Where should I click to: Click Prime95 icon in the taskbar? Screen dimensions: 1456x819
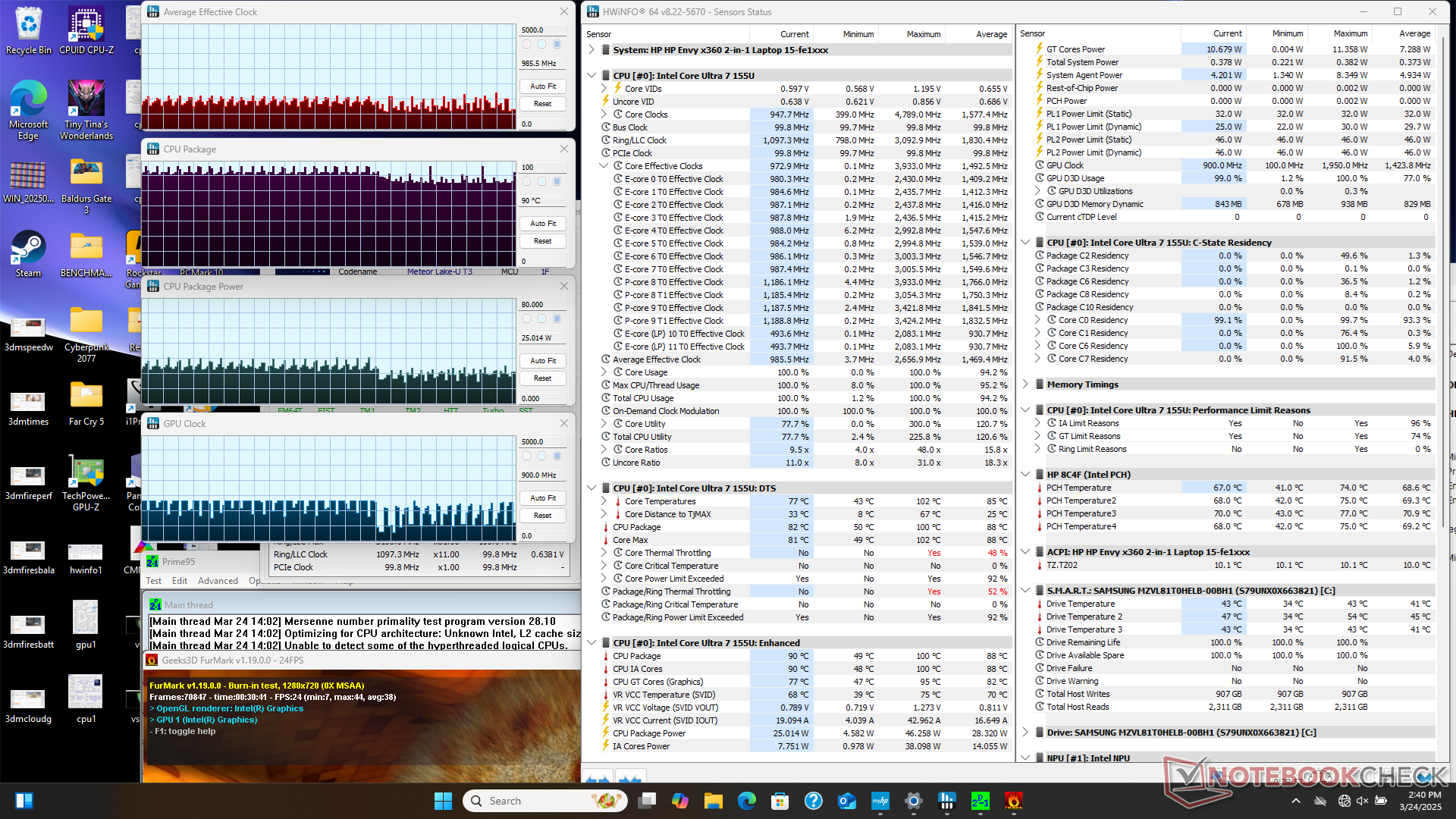click(x=980, y=801)
